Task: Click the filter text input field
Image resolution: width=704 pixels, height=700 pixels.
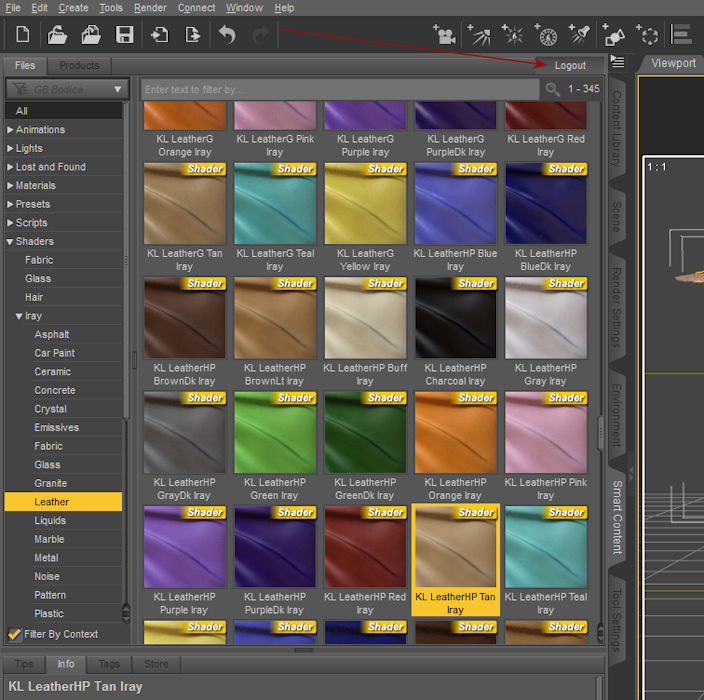Action: point(340,89)
